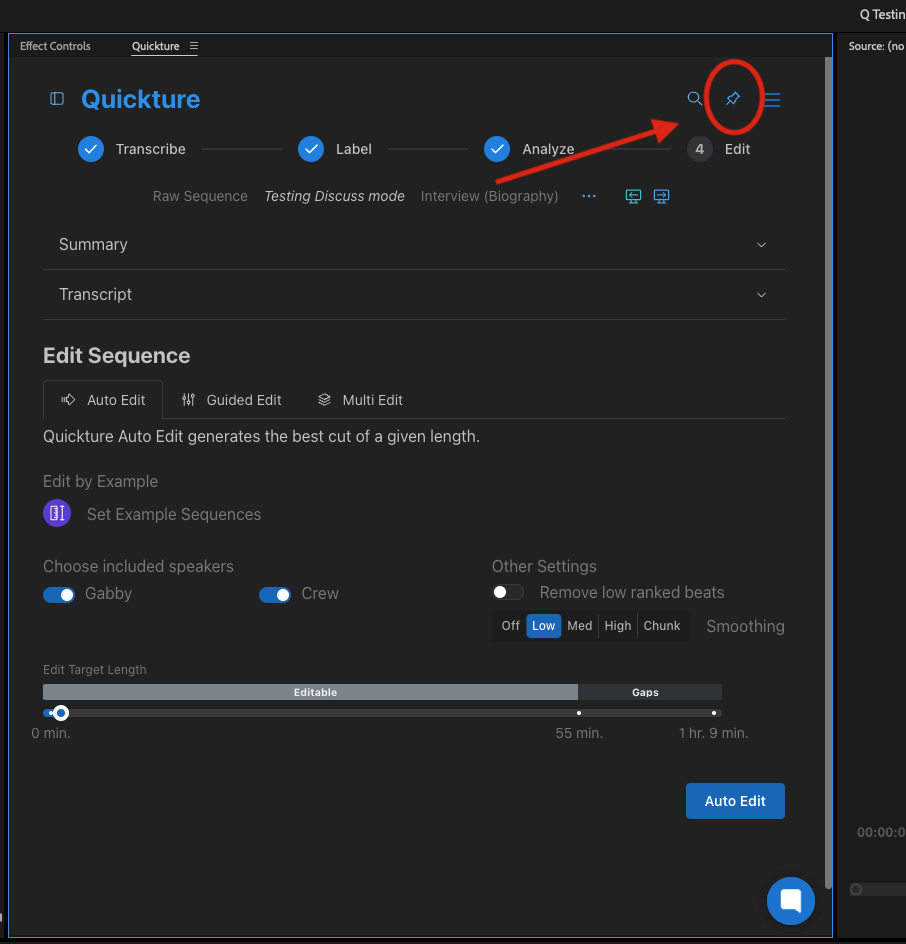906x944 pixels.
Task: Click the Gaps bar segment
Action: [x=650, y=692]
